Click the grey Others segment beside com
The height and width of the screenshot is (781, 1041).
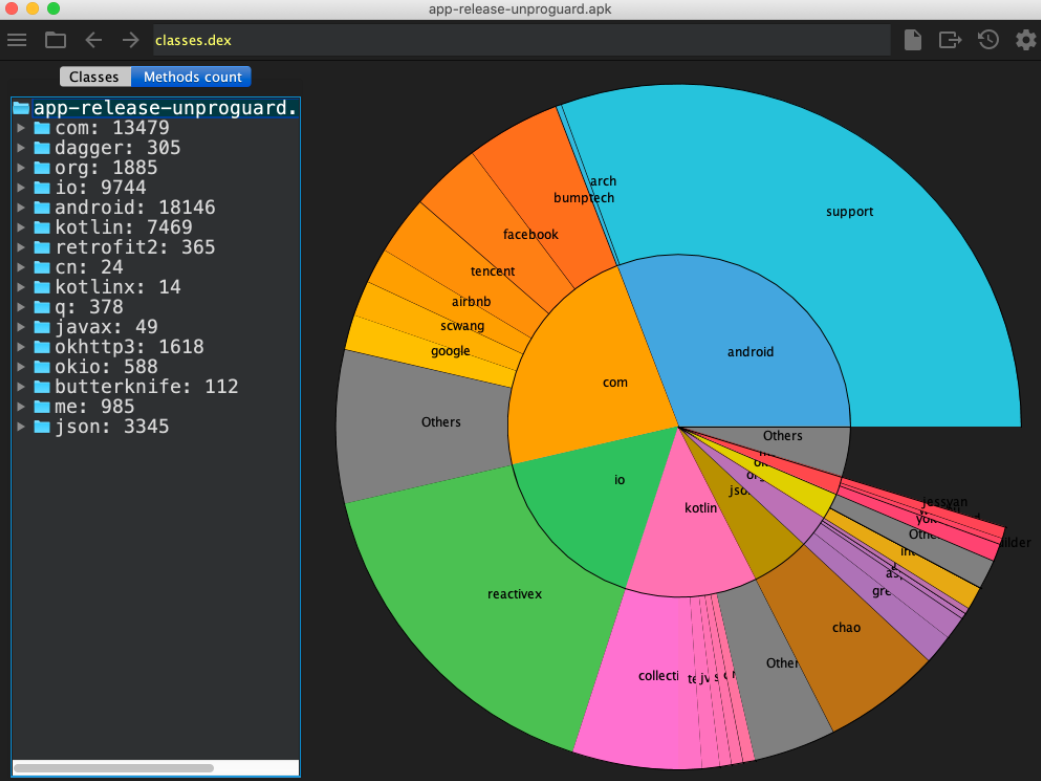(440, 422)
